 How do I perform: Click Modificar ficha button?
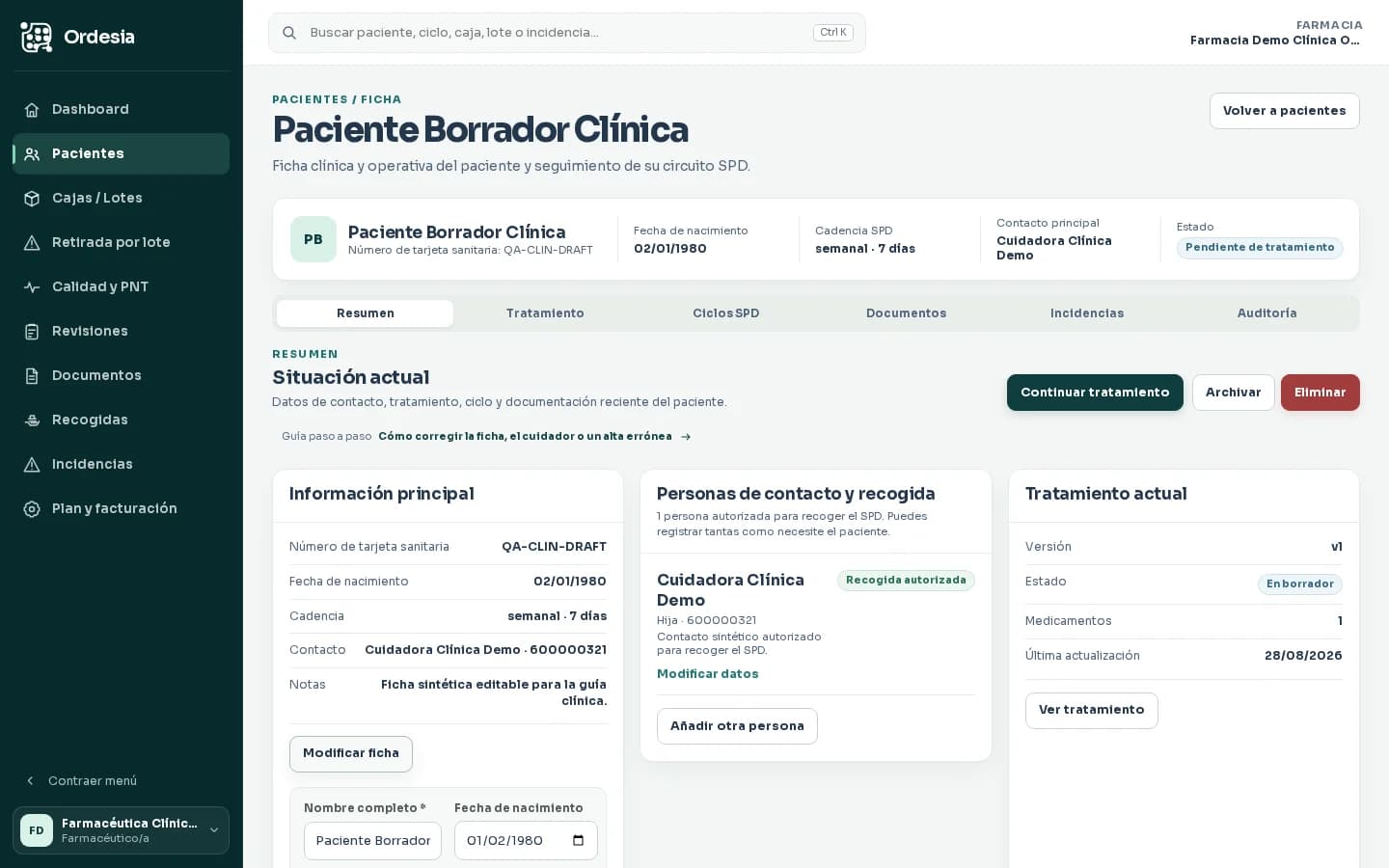(x=351, y=754)
